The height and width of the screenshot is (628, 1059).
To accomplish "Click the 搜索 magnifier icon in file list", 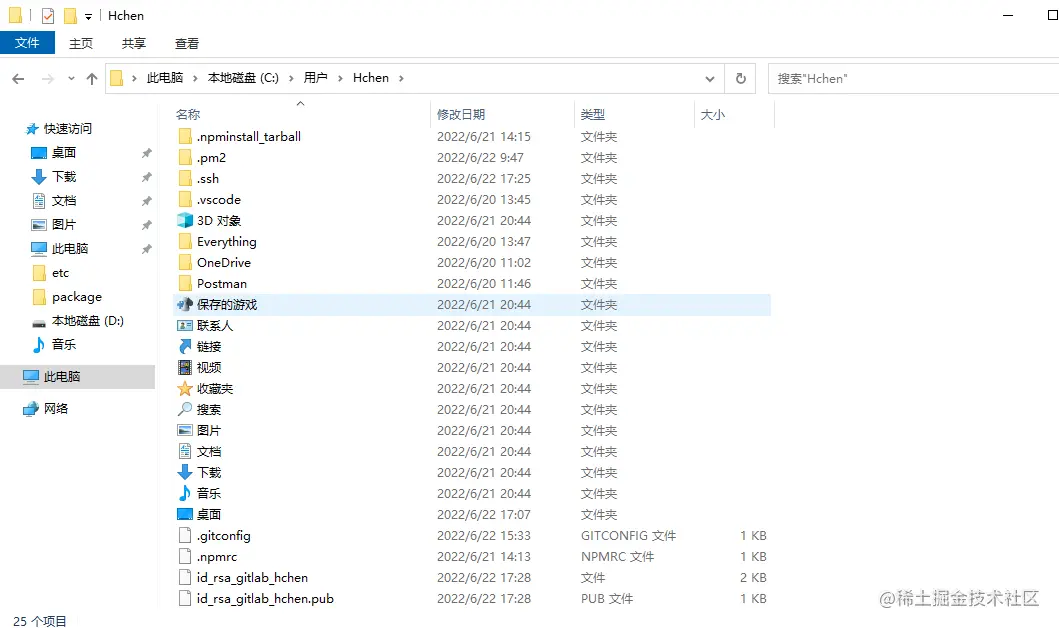I will pos(184,409).
